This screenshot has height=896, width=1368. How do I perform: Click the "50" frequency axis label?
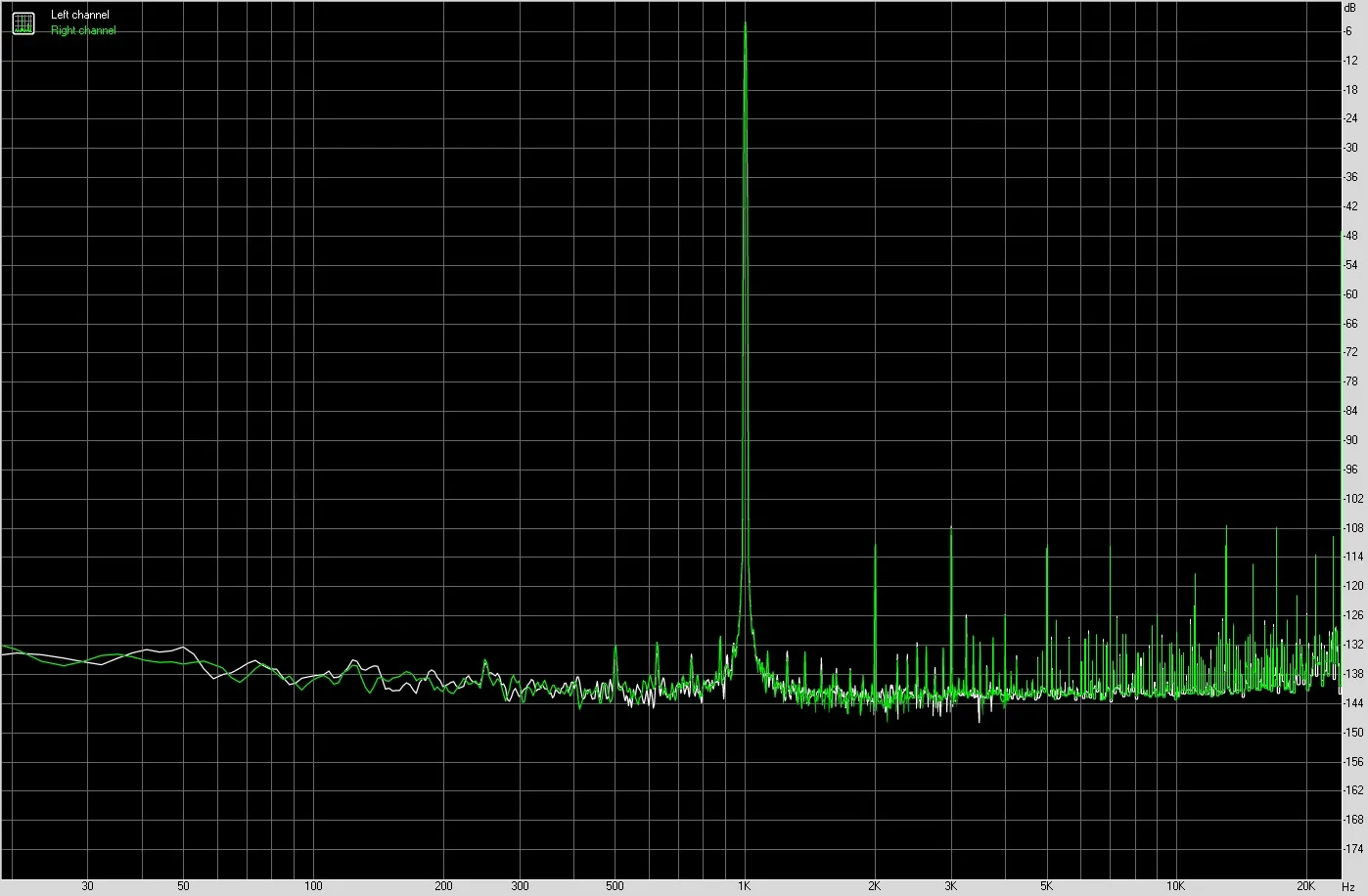point(183,886)
